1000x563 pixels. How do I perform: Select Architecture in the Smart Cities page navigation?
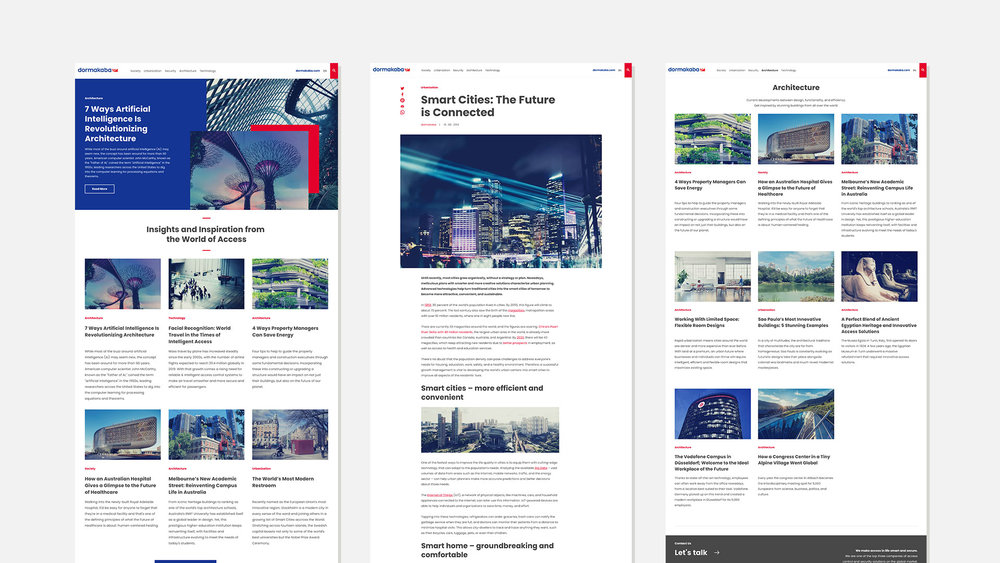474,70
